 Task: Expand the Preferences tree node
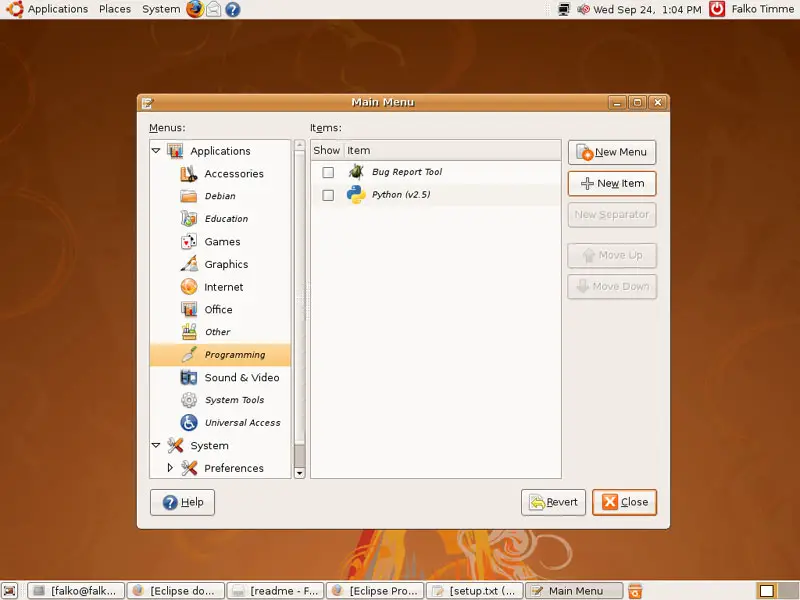tap(170, 467)
